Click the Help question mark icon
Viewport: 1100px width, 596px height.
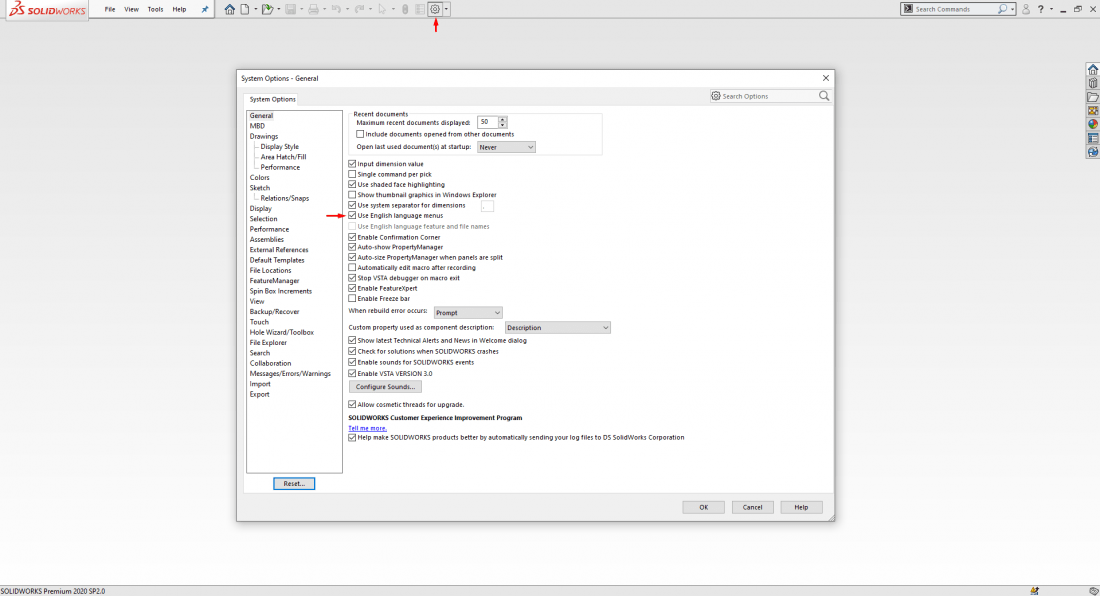(x=1040, y=9)
